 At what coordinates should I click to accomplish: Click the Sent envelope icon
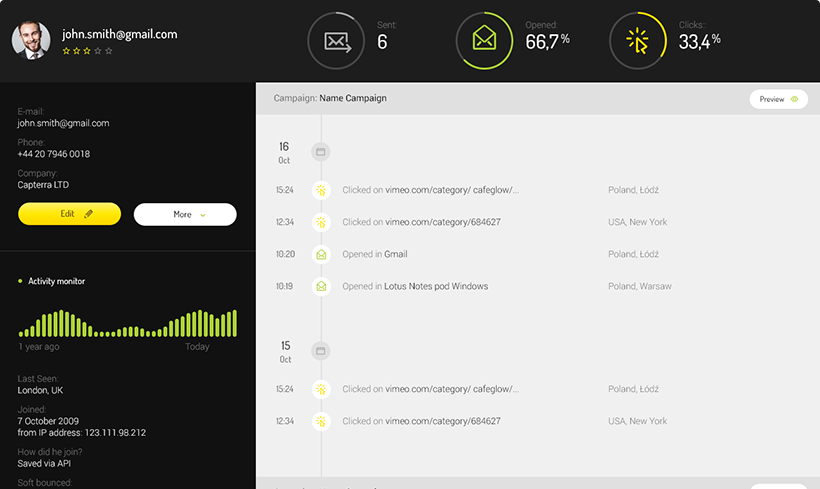click(337, 42)
